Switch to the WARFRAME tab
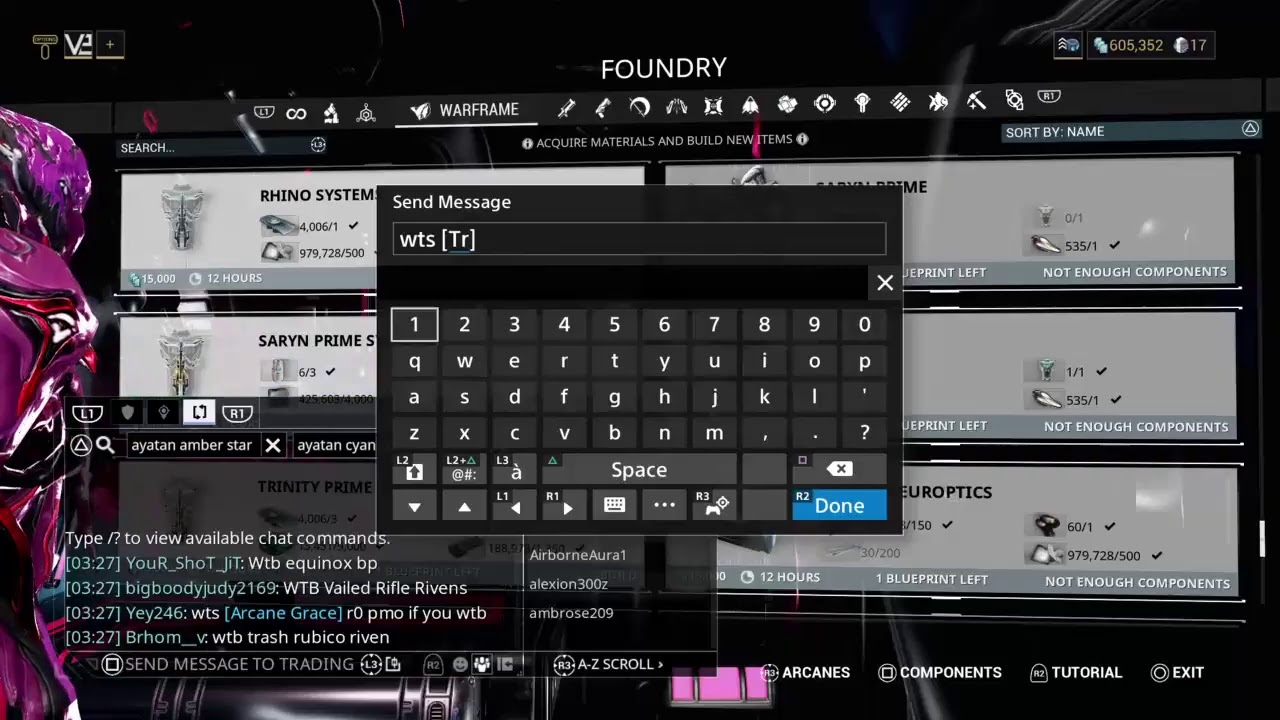 tap(465, 110)
